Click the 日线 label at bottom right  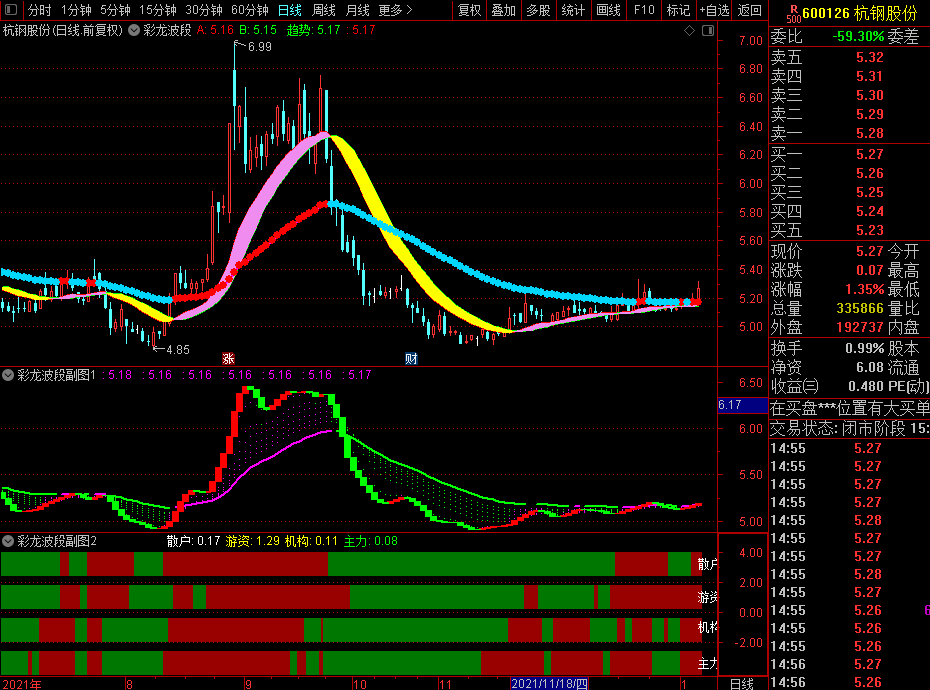[x=741, y=683]
